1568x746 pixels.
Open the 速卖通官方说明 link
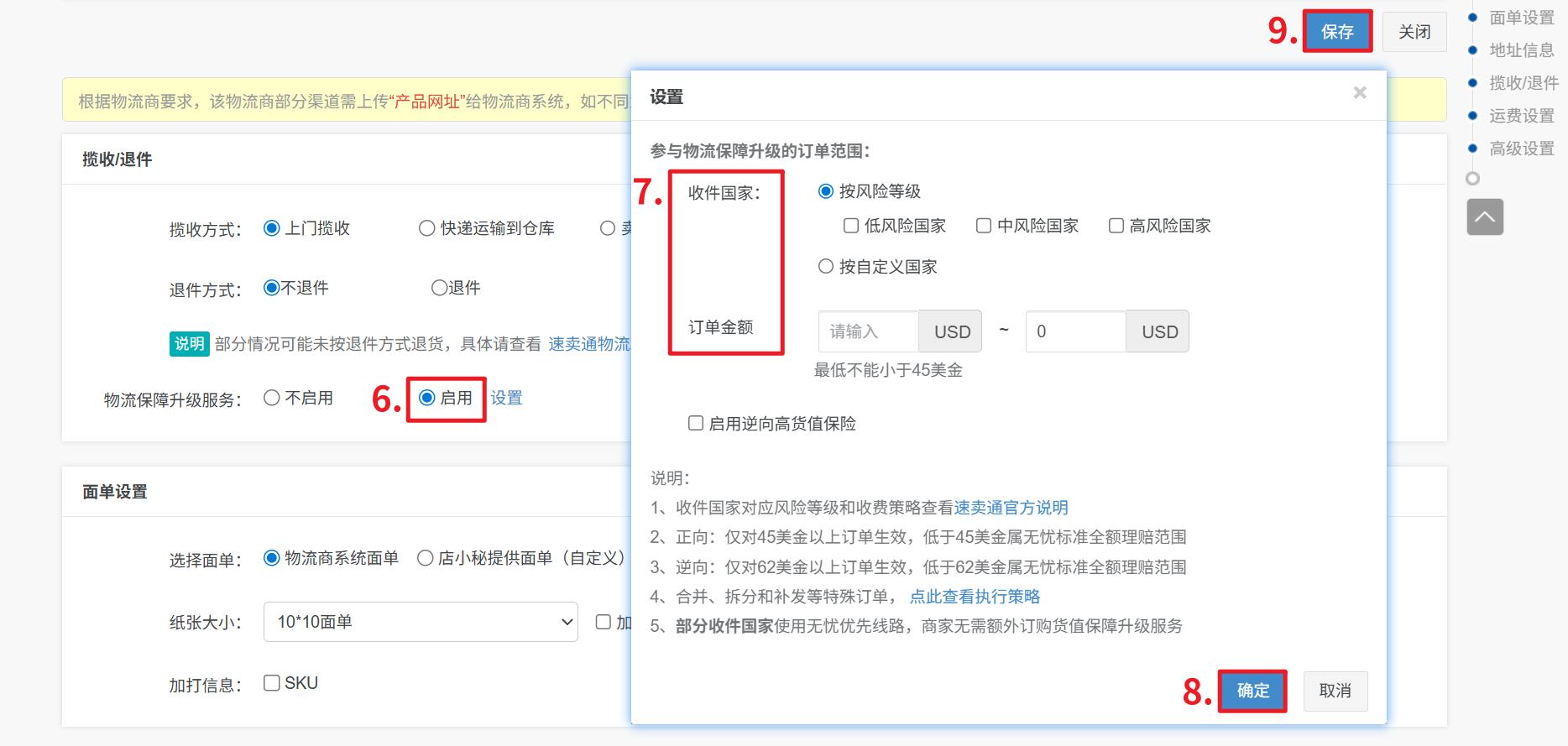coord(1011,508)
